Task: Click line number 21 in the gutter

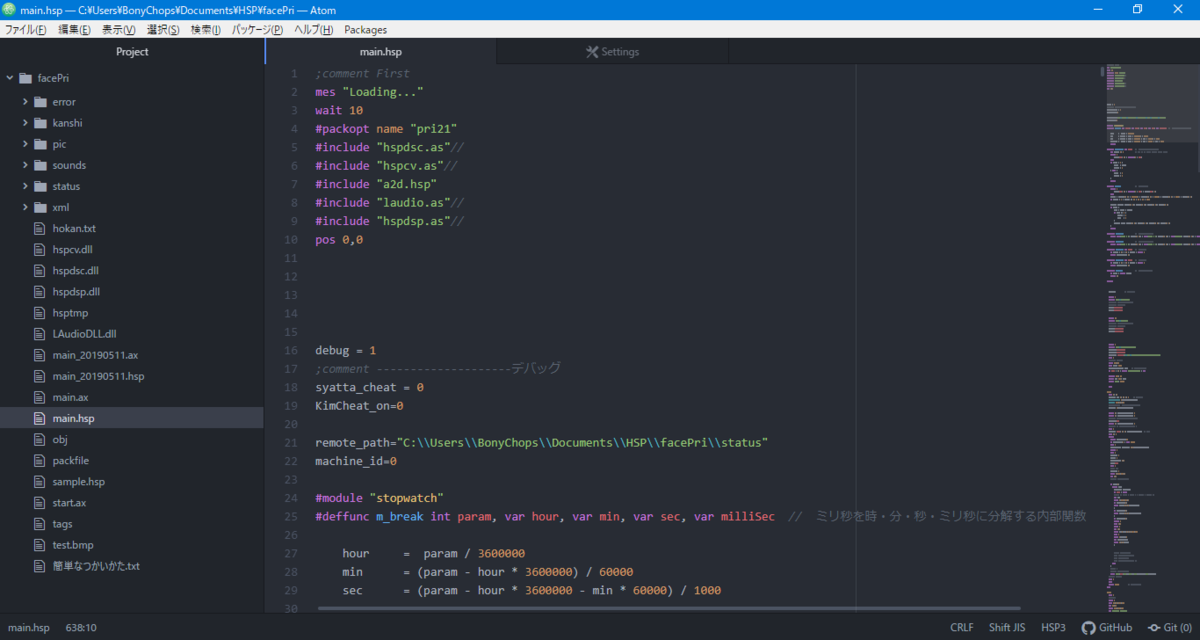Action: 291,443
